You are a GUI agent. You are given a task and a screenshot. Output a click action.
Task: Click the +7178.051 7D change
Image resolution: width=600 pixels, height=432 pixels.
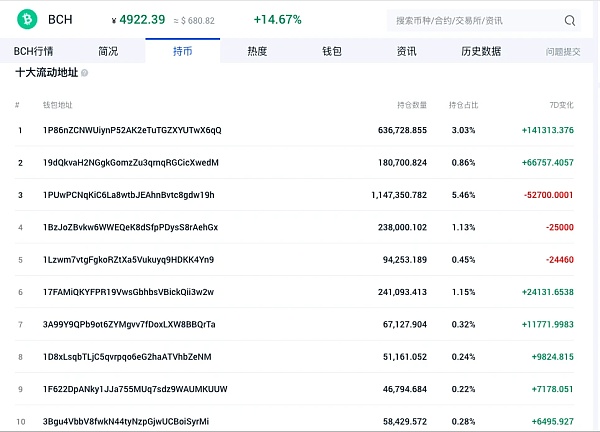pos(553,389)
